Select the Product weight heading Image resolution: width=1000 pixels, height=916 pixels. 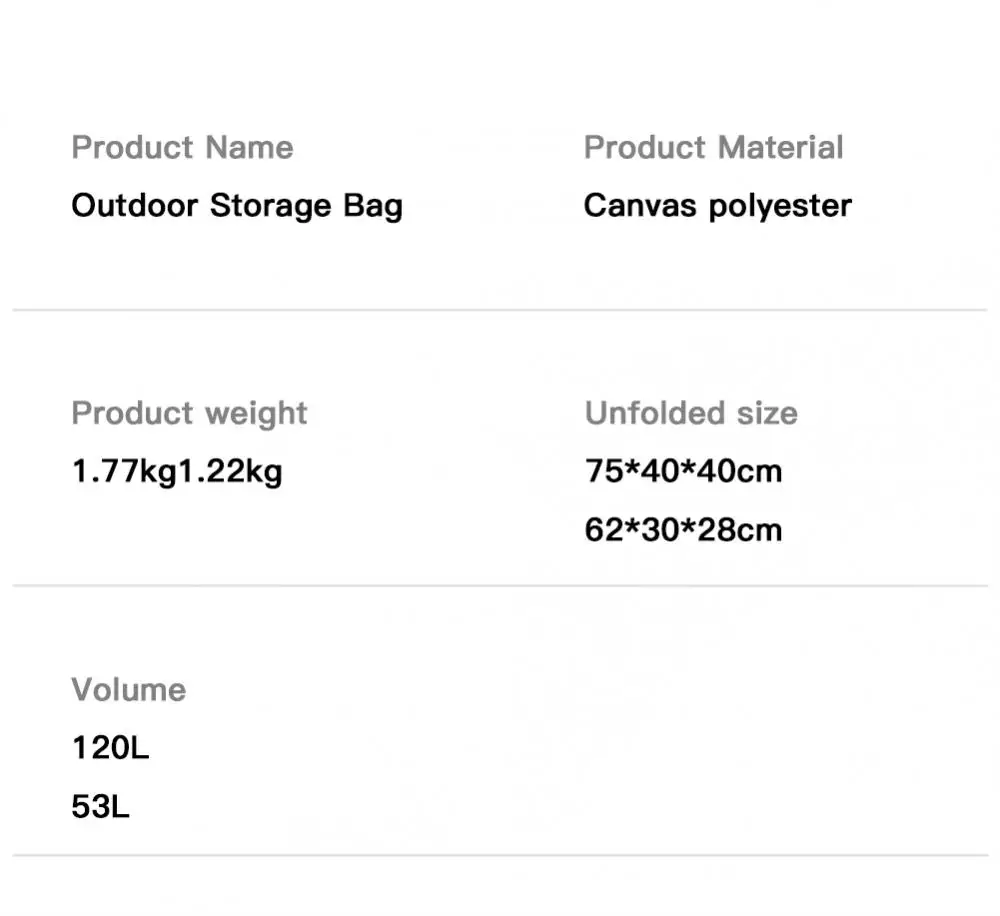point(189,413)
